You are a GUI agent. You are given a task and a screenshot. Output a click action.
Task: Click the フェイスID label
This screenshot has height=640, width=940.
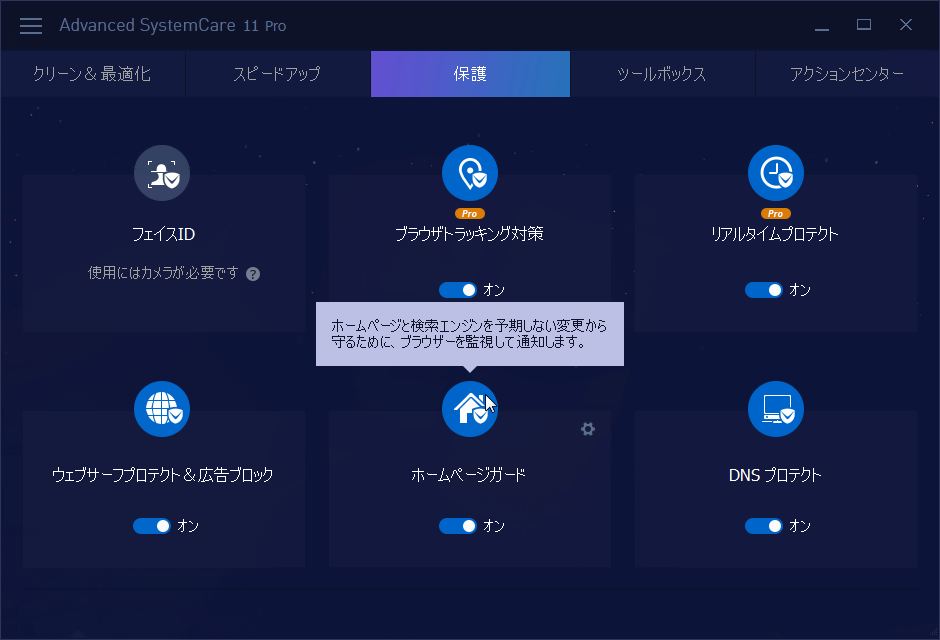pos(163,234)
